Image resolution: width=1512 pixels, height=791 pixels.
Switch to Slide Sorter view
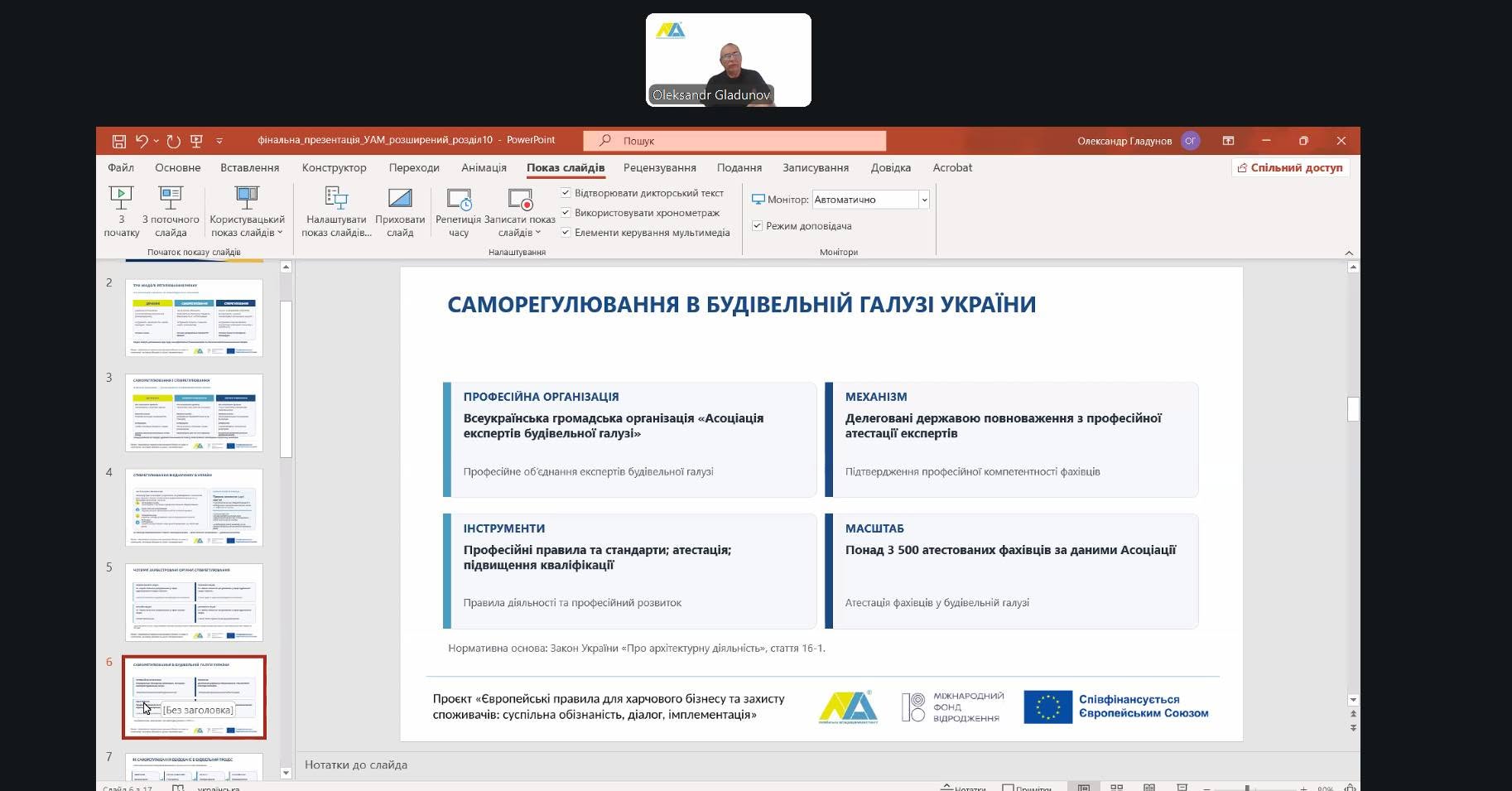[x=1116, y=787]
